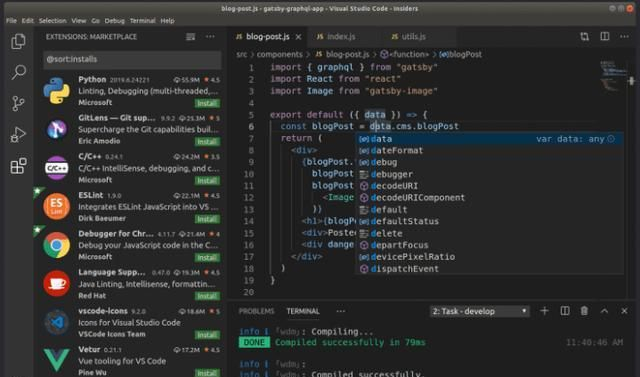Open the Debug menu

[114, 20]
